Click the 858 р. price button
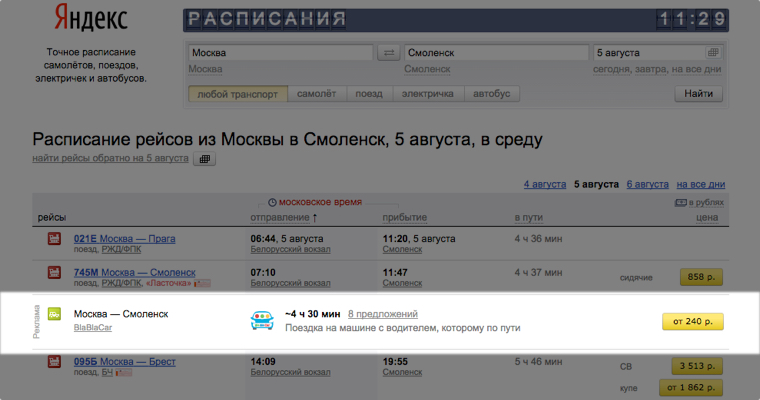This screenshot has width=760, height=400. [701, 277]
